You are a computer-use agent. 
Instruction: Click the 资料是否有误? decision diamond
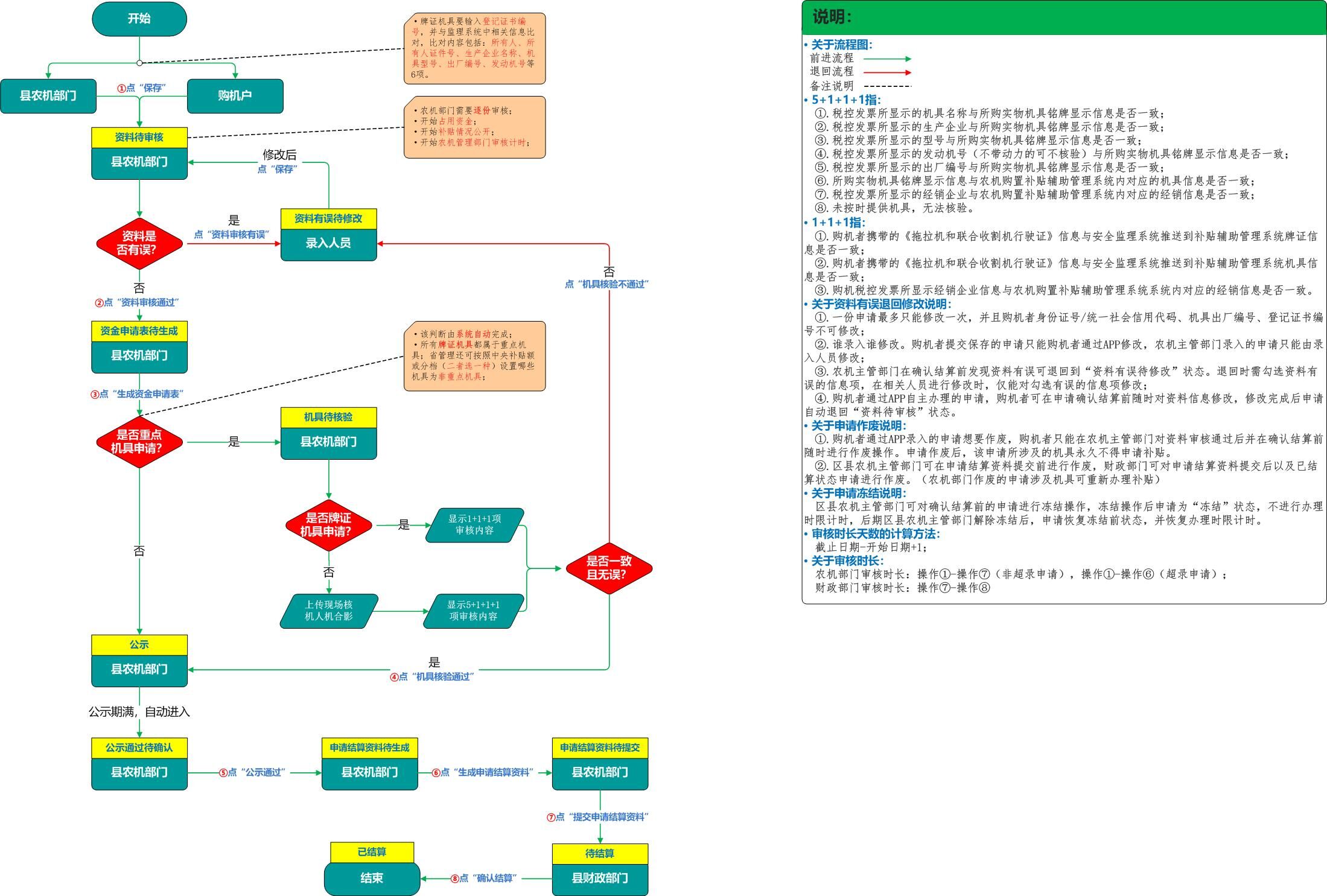[139, 243]
